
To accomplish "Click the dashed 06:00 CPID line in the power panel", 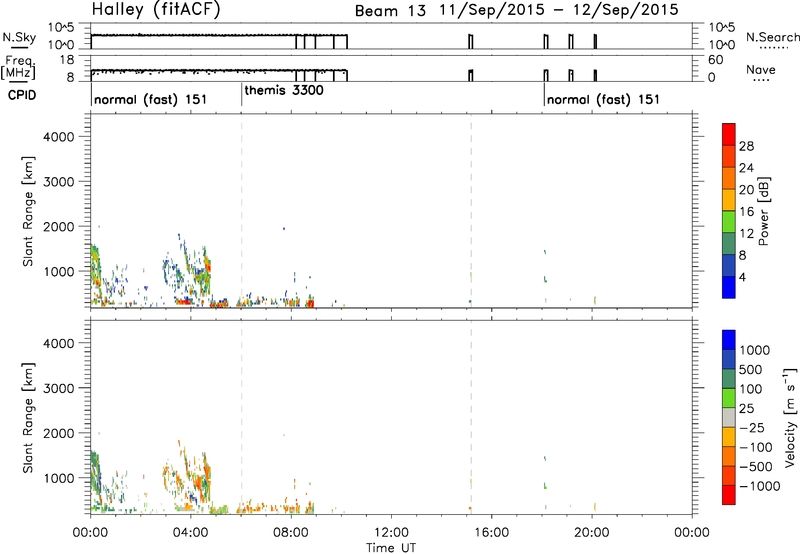I will (x=241, y=211).
